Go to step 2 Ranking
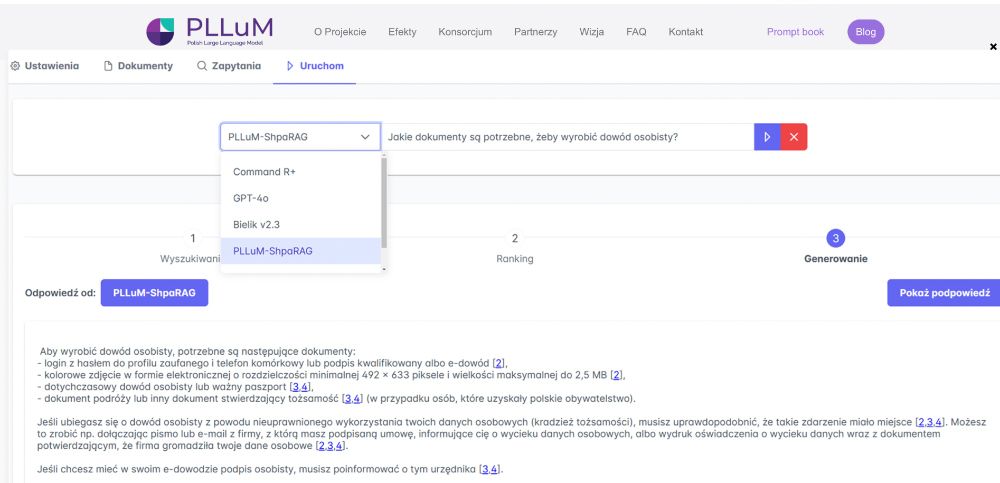This screenshot has width=1000, height=483. point(515,248)
